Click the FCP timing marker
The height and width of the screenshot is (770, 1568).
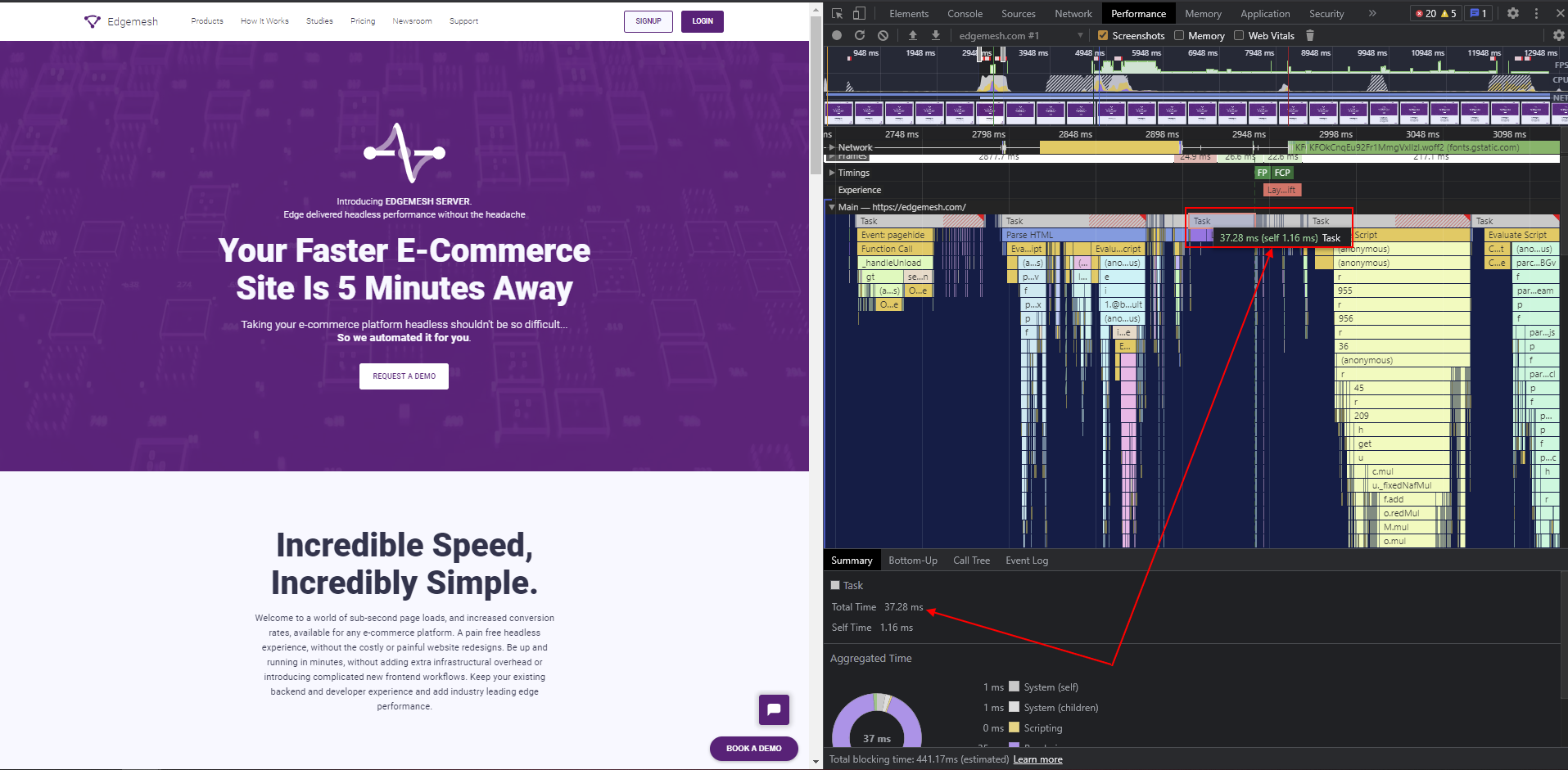click(x=1282, y=173)
